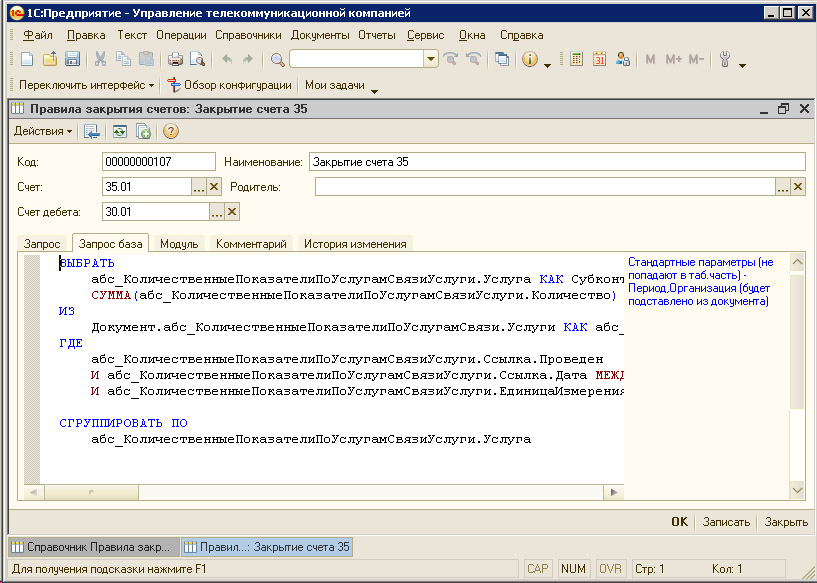Viewport: 817px width, 583px height.
Task: Click the ellipsis selector for Родитель
Action: click(783, 187)
